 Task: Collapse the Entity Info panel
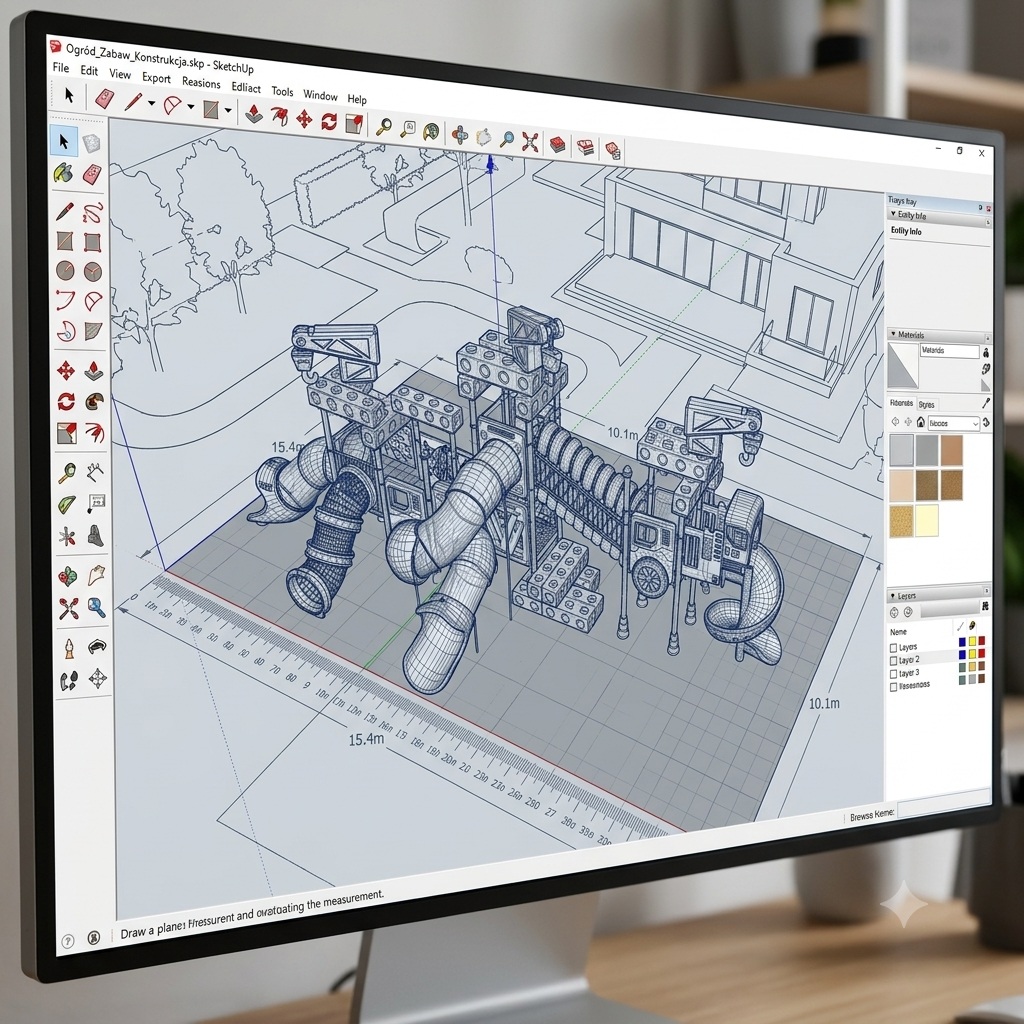point(893,214)
